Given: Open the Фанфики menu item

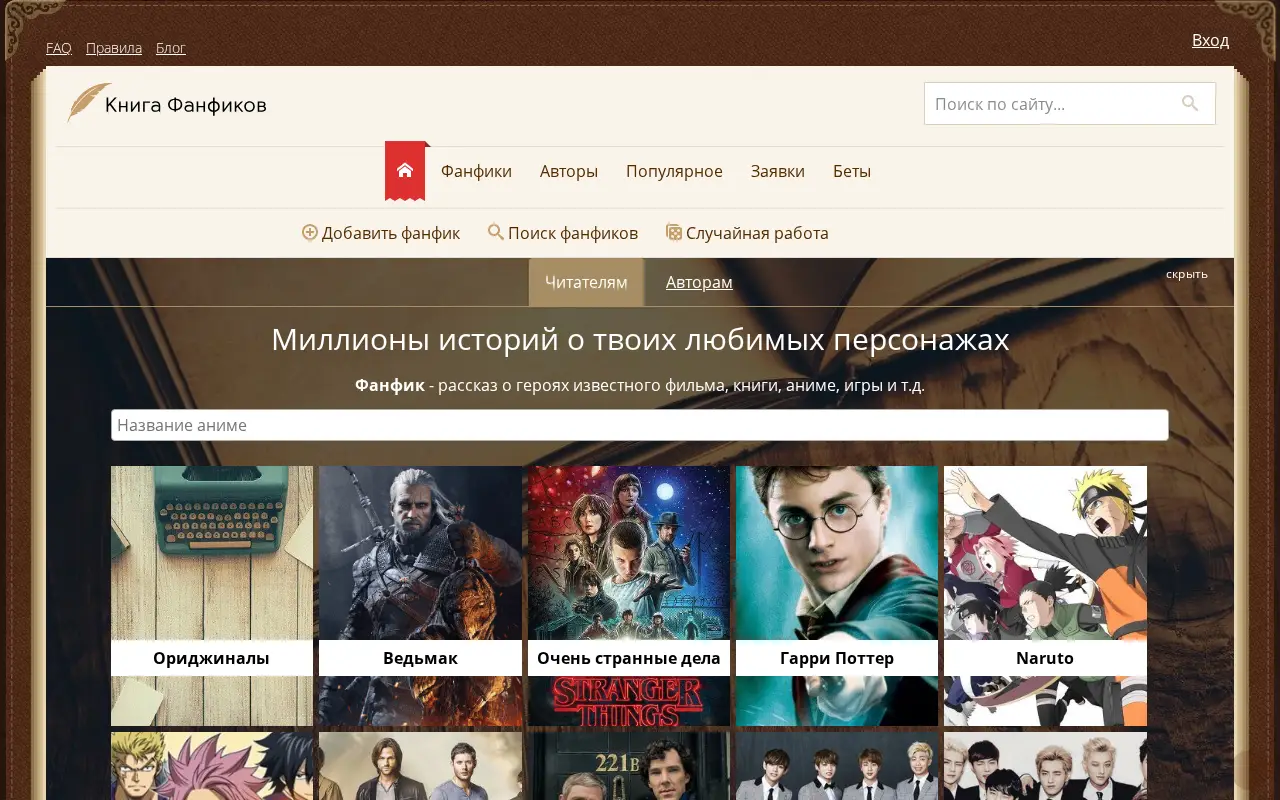Looking at the screenshot, I should 476,171.
